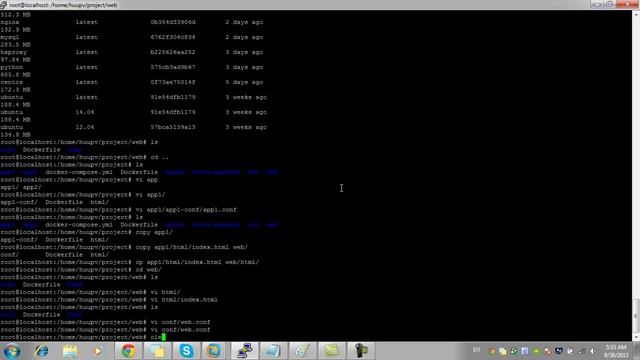Click the '5 days ago' text for centos
This screenshot has width=640, height=360.
[244, 82]
